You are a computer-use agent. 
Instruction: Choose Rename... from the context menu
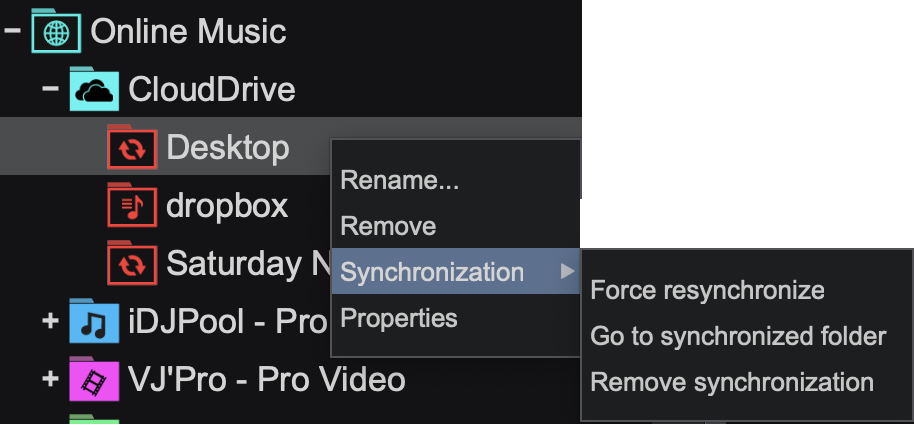(399, 181)
